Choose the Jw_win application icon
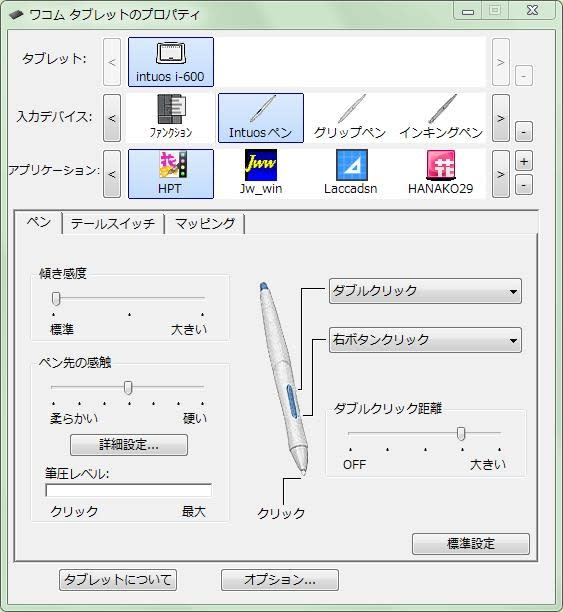The height and width of the screenshot is (612, 563). (x=260, y=173)
